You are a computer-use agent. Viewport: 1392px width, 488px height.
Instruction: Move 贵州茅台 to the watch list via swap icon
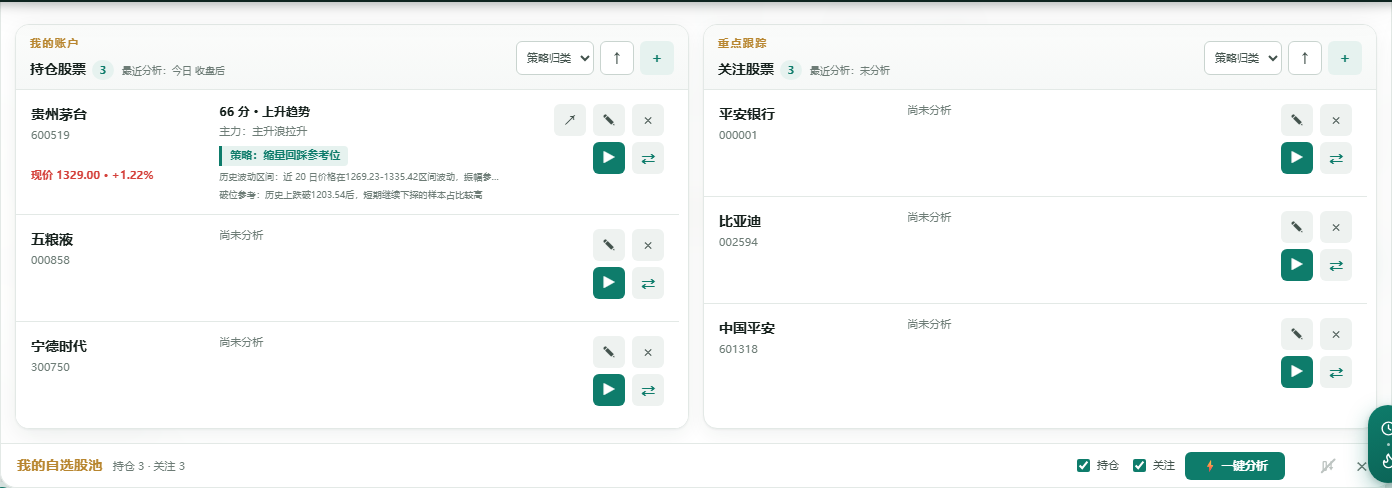point(648,158)
